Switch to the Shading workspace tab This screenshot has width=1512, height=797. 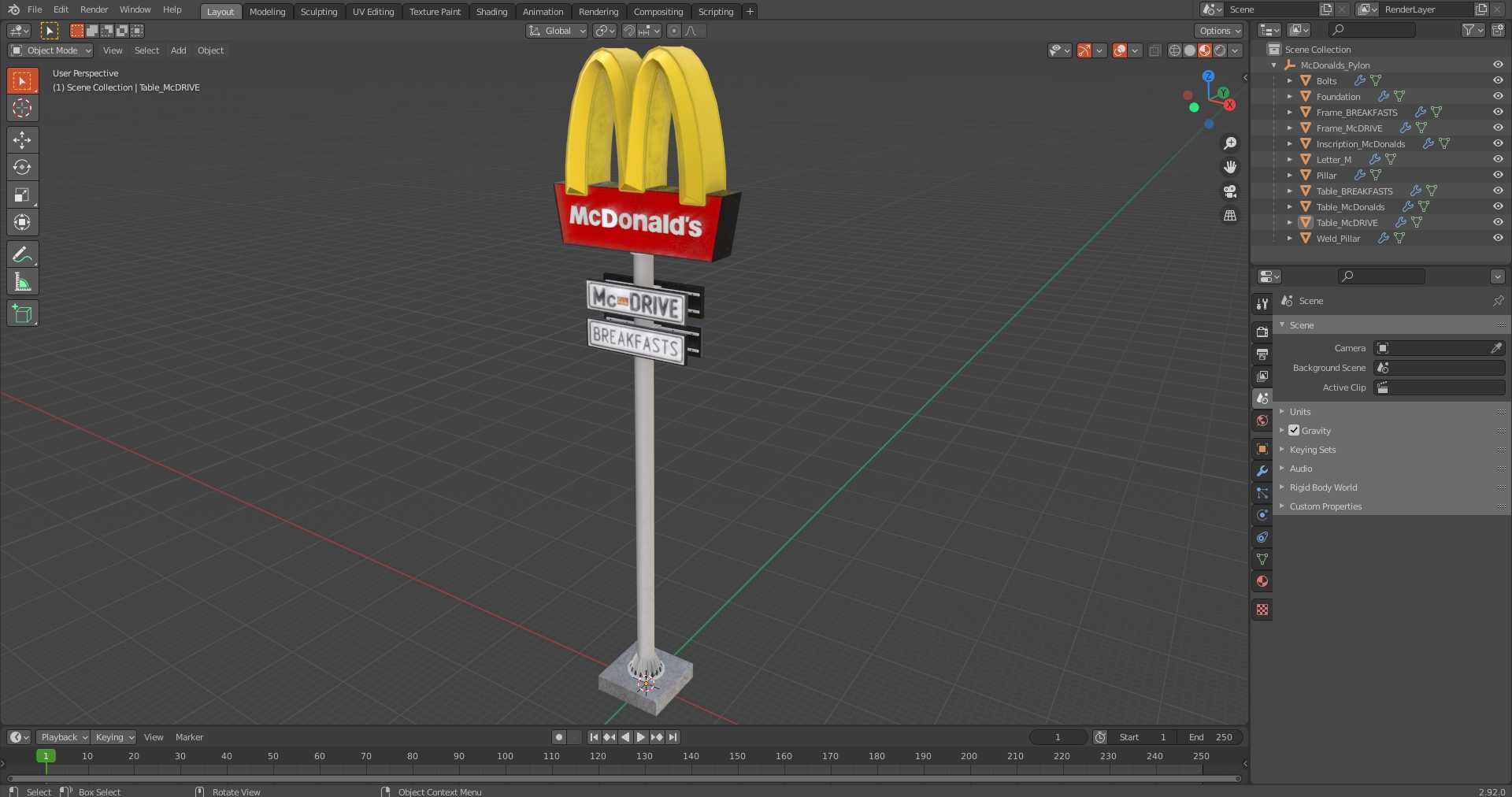coord(491,12)
